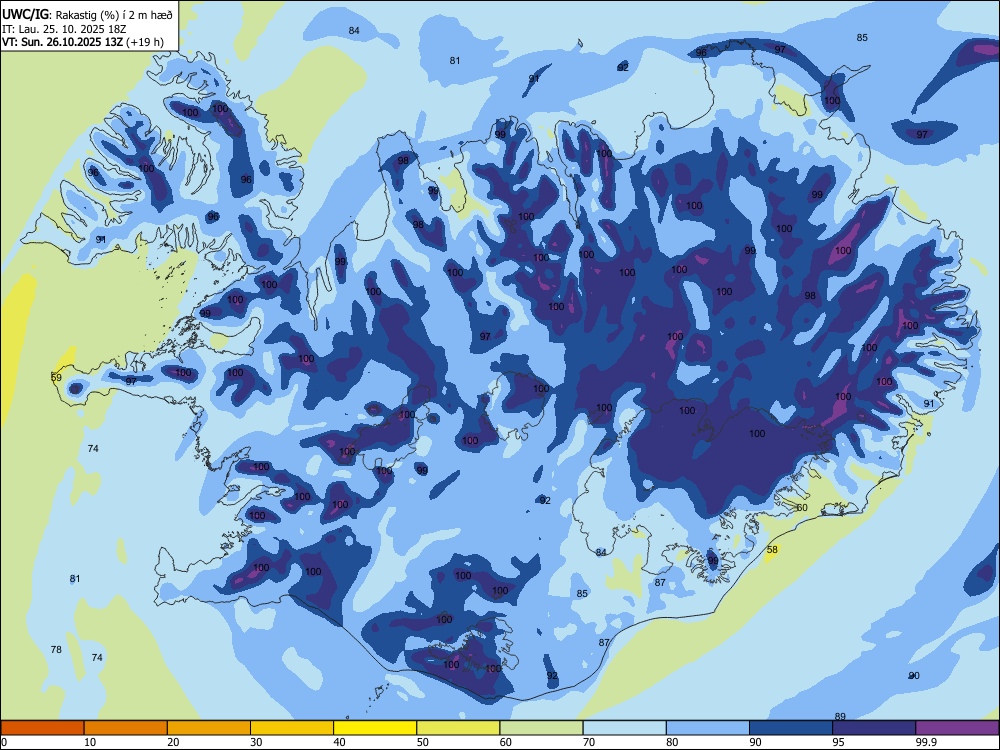Select the orange 10–20 legend swatch
Screen dimensions: 1000x750
click(126, 728)
